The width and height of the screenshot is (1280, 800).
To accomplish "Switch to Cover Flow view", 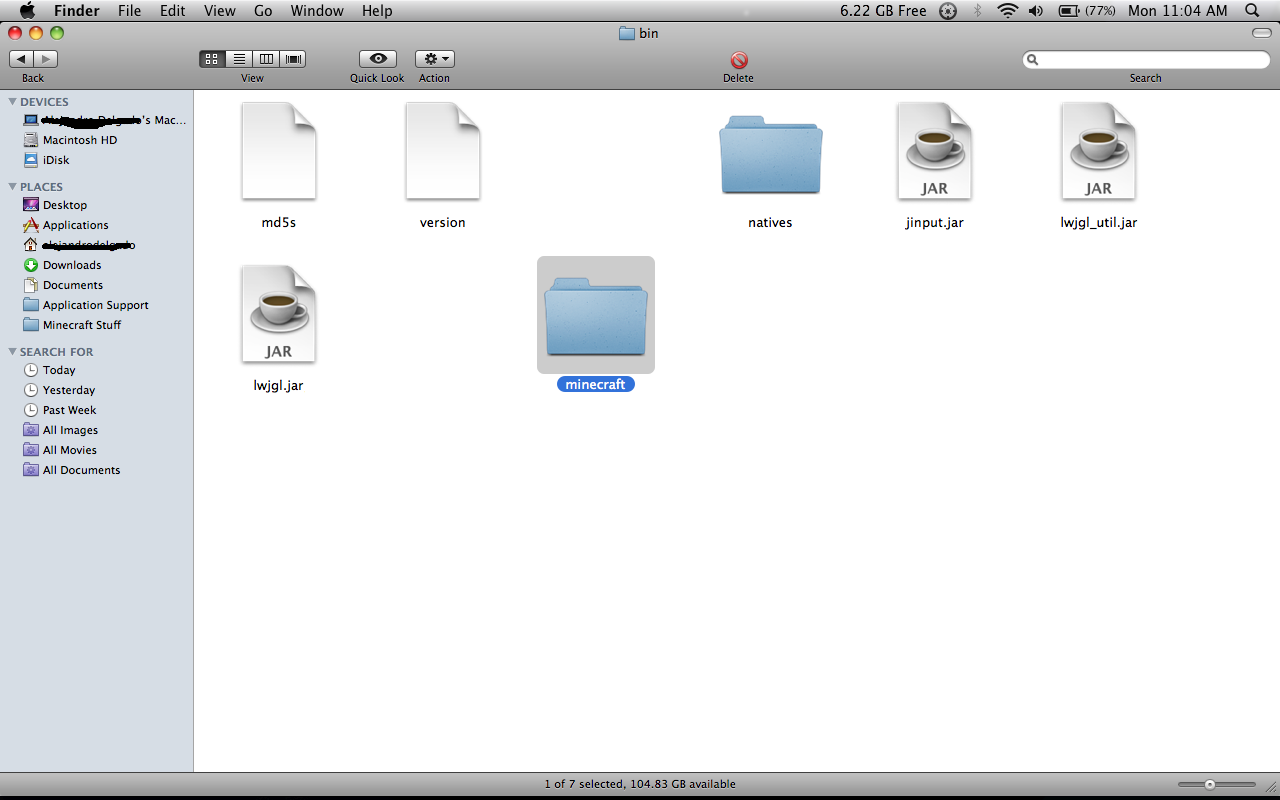I will click(x=293, y=59).
